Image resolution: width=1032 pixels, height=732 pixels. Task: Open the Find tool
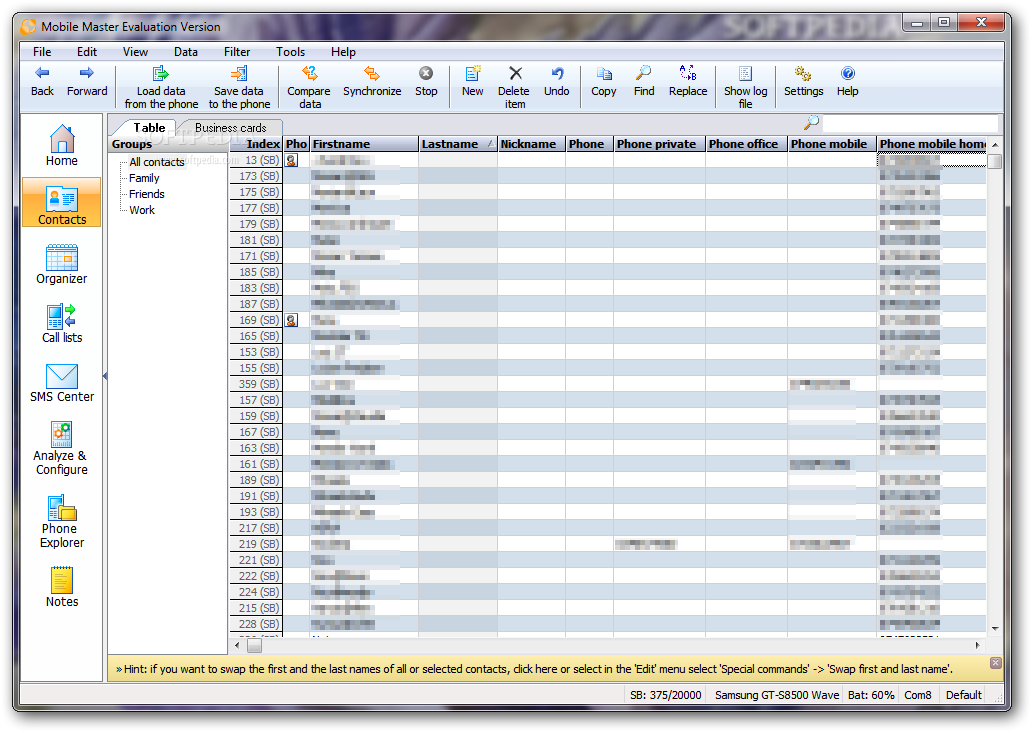click(x=644, y=81)
